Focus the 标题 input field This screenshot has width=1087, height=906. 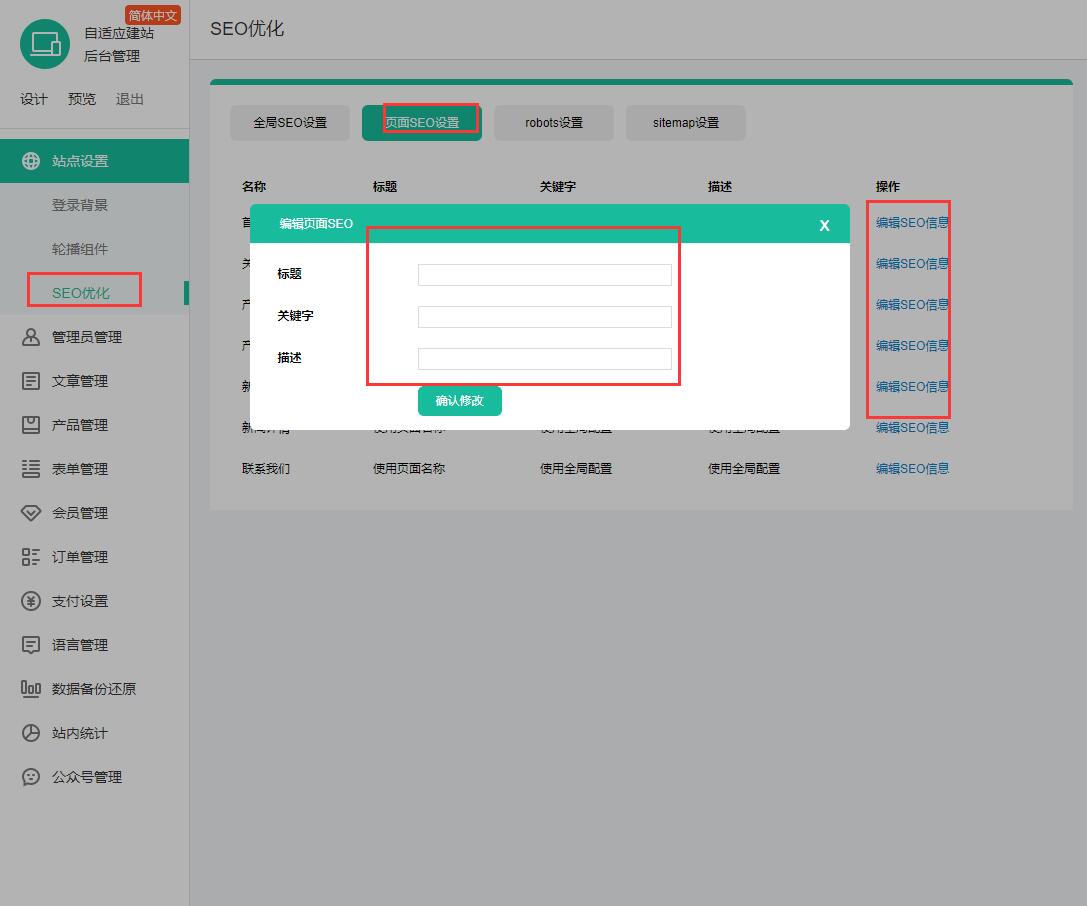click(x=544, y=275)
